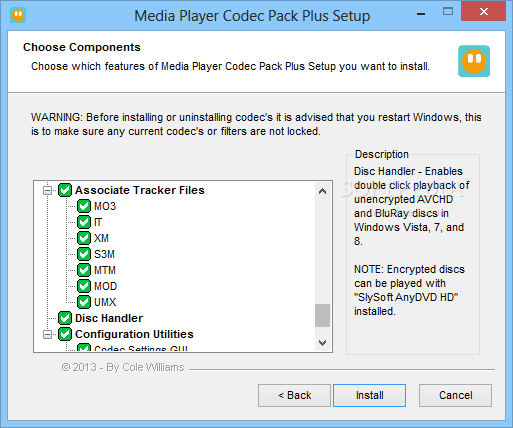Screen dimensions: 513x428
Task: Untick the UMX file type checkbox
Action: [84, 302]
